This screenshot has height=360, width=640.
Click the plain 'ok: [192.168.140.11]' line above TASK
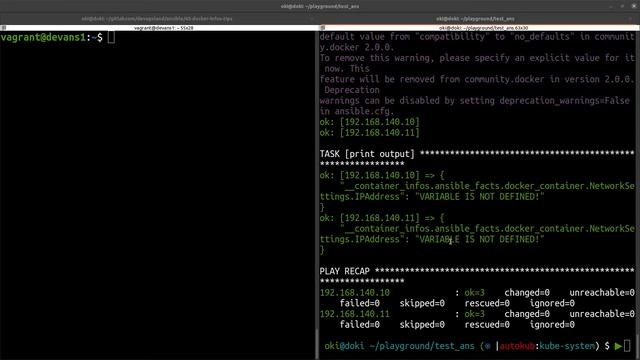tap(369, 132)
